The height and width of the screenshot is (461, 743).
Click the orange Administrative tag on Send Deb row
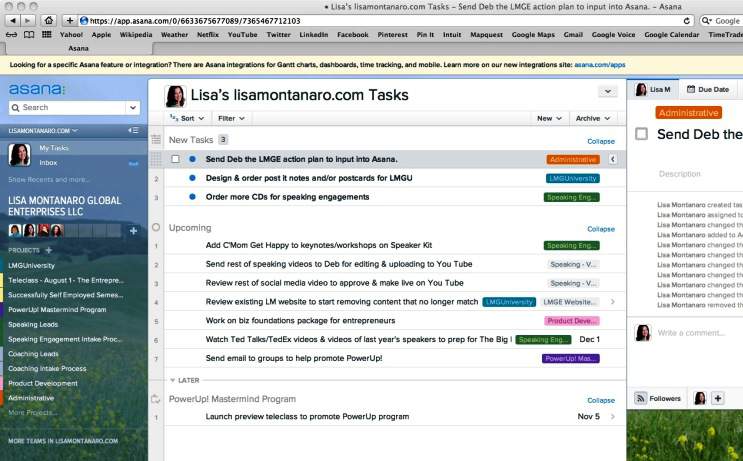(x=573, y=160)
